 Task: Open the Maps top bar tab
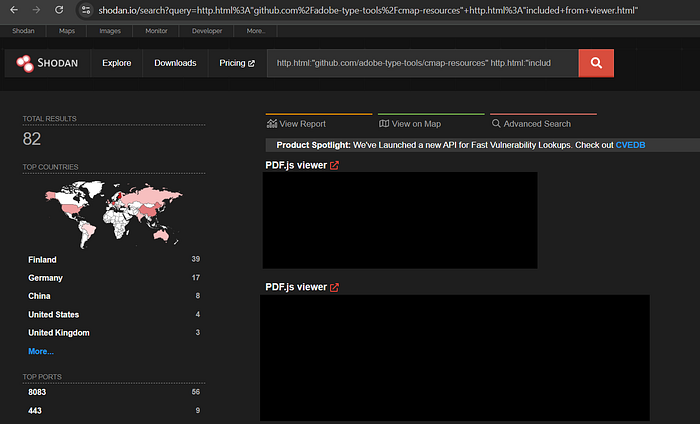click(67, 31)
